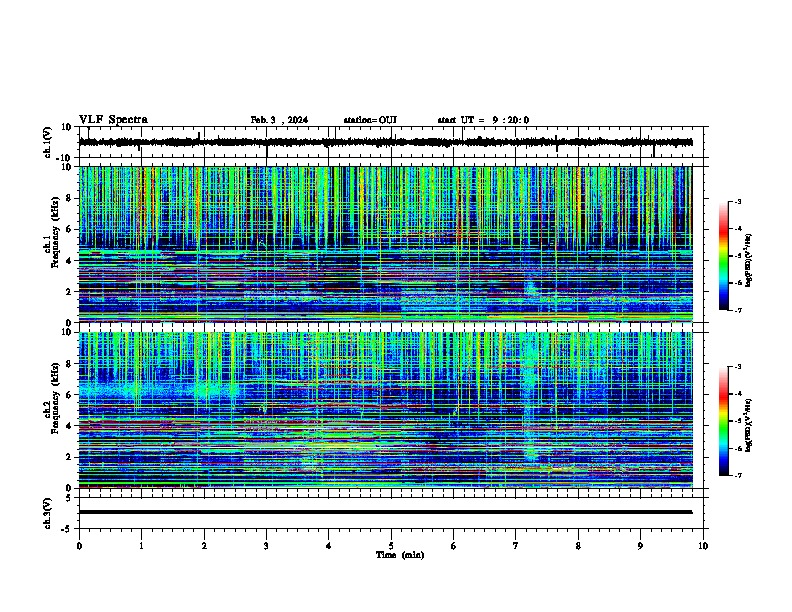The image size is (792, 612).
Task: Click the "station=OUI" header text
Action: click(370, 120)
